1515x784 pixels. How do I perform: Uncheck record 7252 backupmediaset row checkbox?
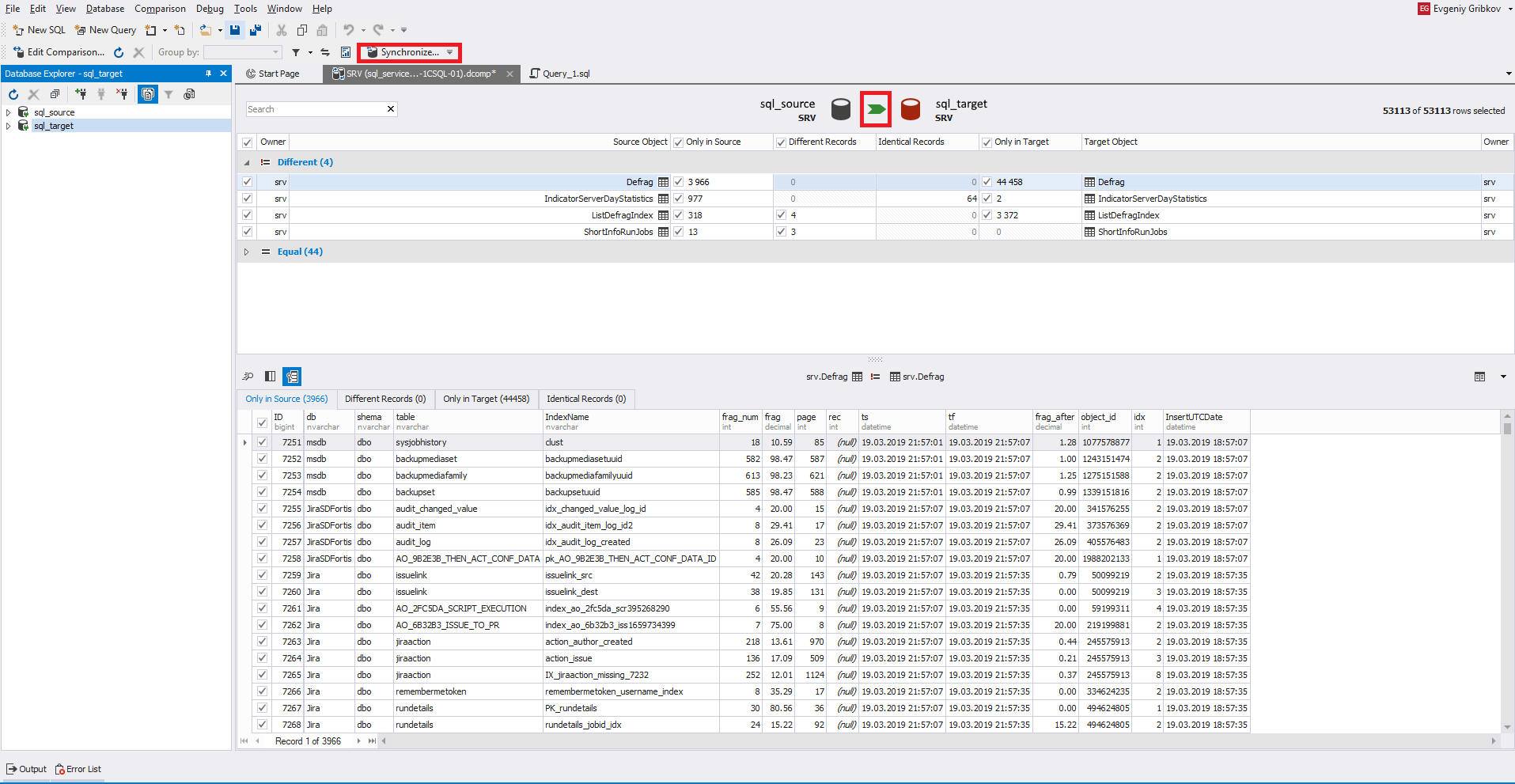262,459
